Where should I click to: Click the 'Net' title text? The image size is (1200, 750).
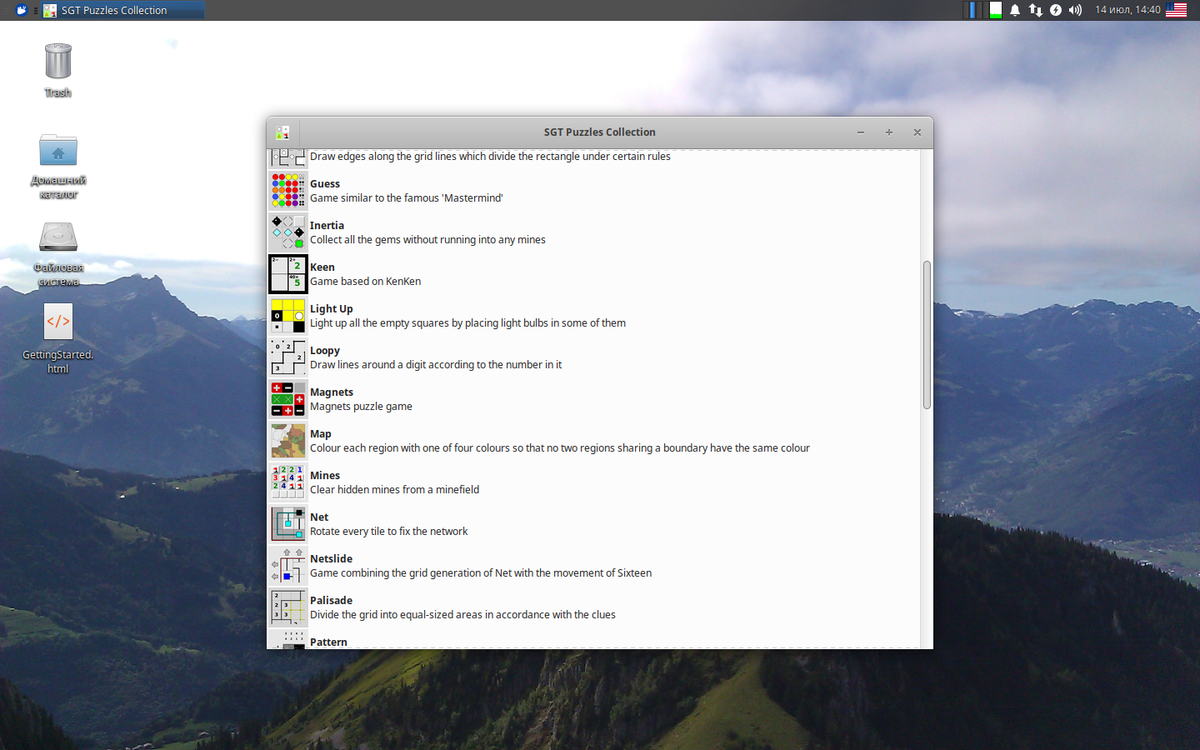[319, 517]
